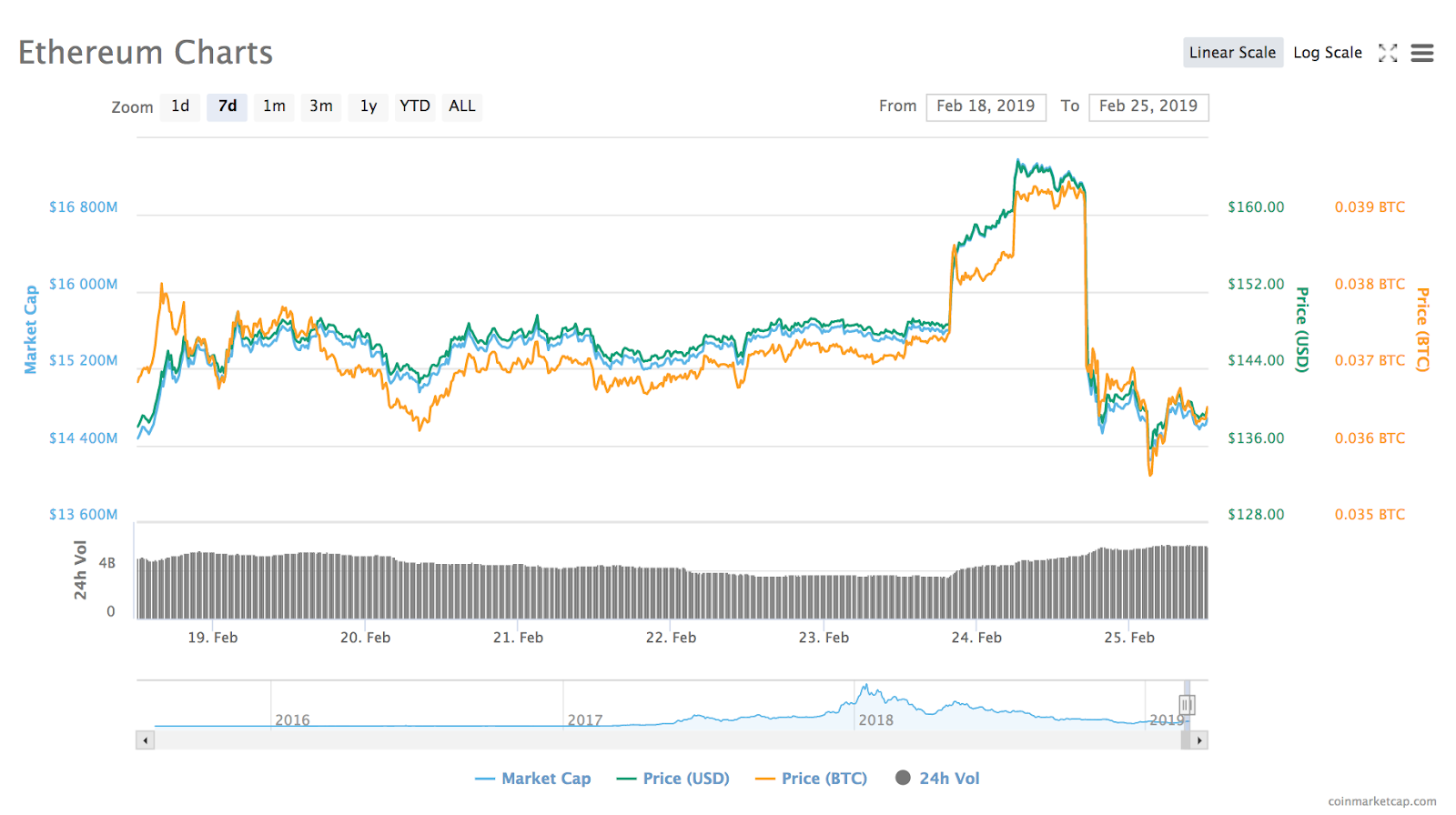
Task: Click the $128.00 price axis label
Action: tap(1256, 515)
